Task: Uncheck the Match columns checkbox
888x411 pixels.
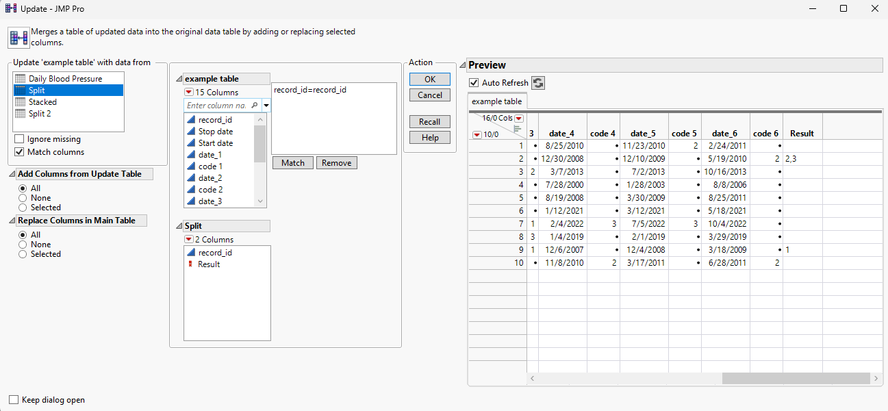Action: coord(19,152)
